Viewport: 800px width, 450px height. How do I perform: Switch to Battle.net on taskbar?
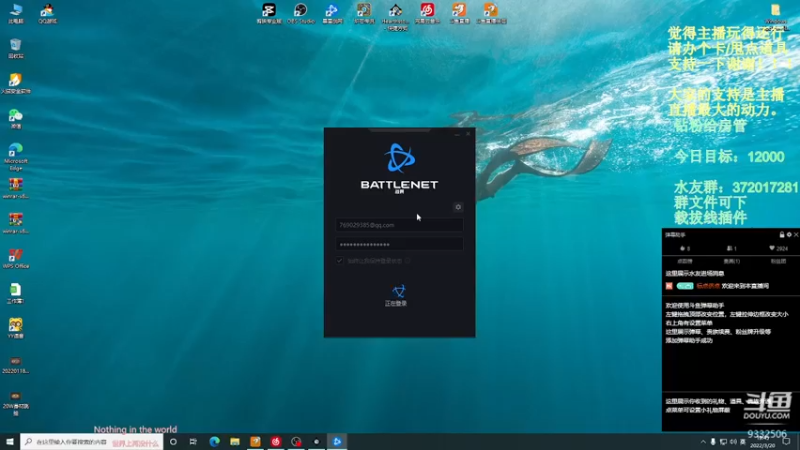pos(337,442)
